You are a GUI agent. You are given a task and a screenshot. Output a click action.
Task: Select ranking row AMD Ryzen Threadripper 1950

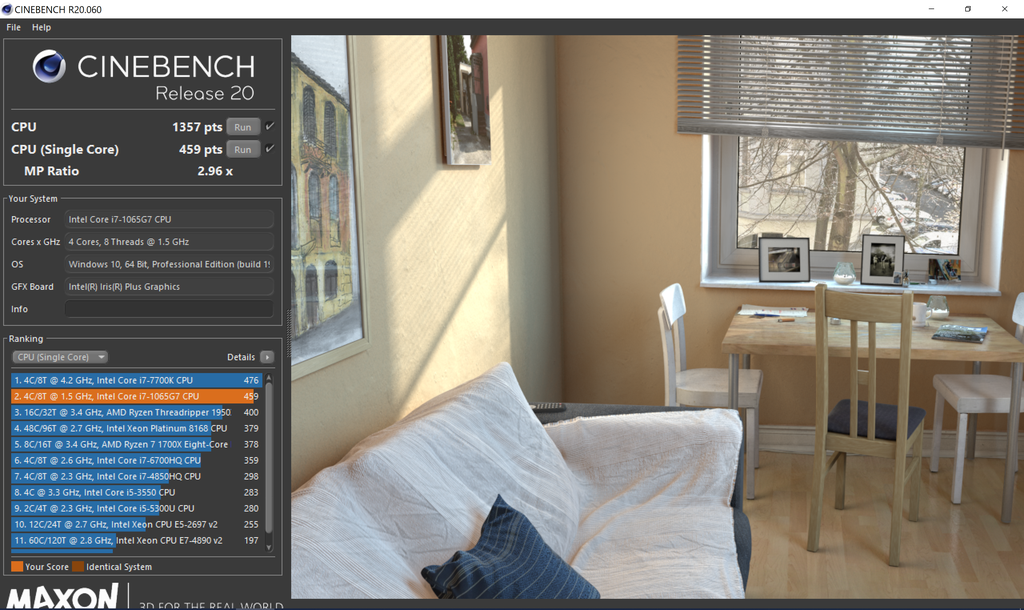136,412
